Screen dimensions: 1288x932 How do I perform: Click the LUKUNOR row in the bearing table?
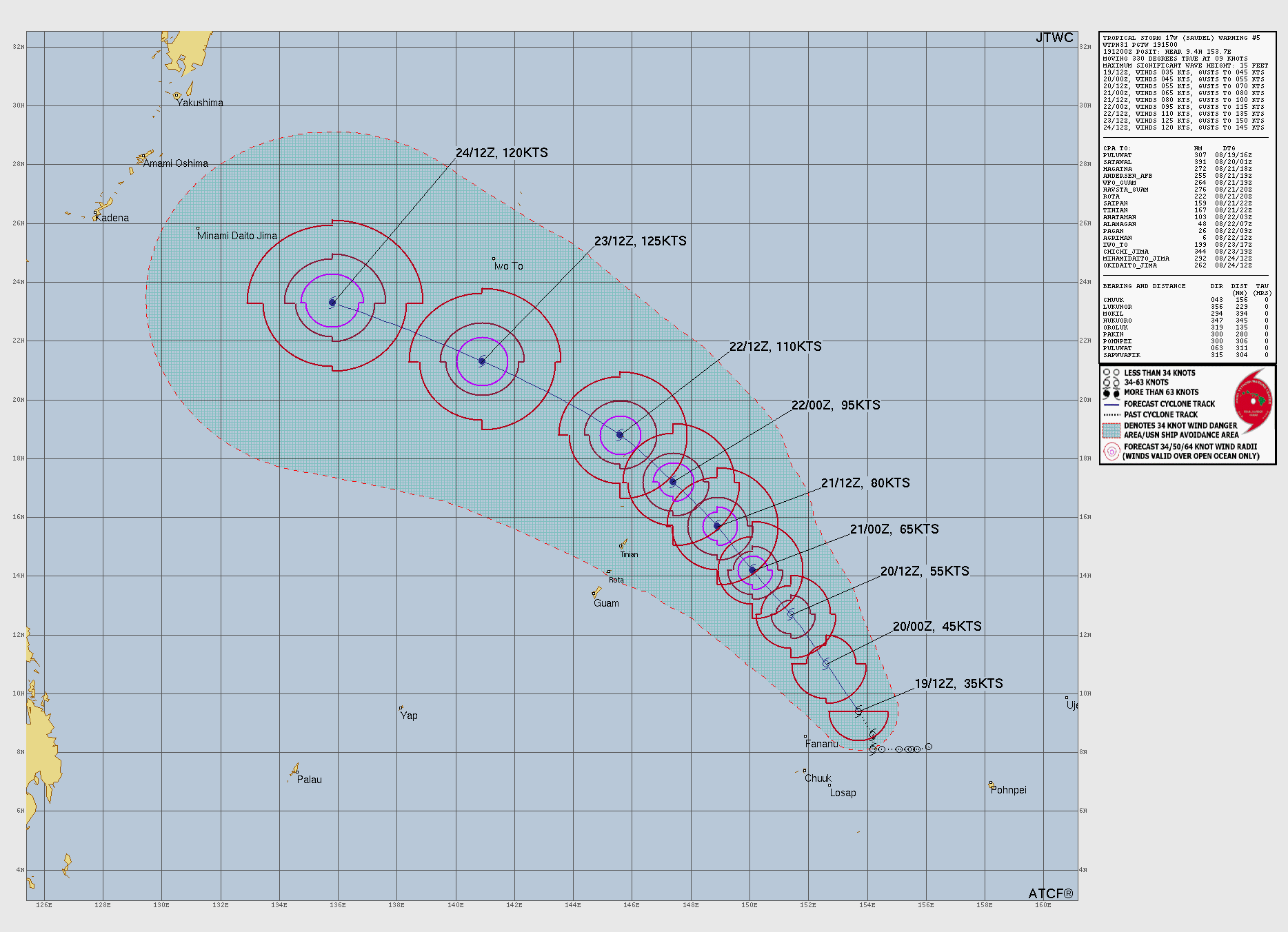tap(1185, 307)
